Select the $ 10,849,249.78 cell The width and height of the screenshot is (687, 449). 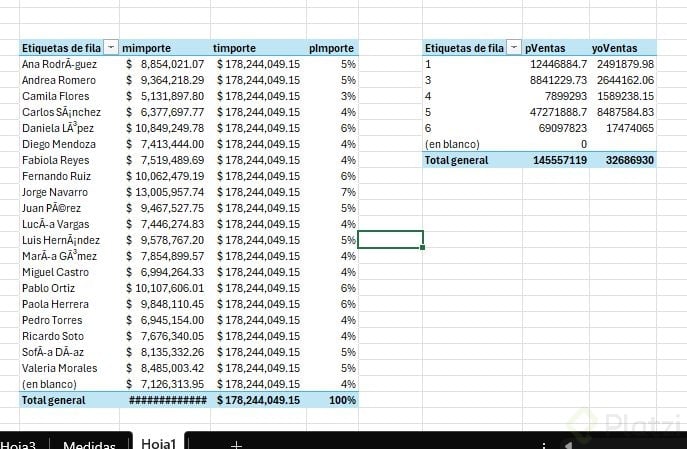pos(165,128)
